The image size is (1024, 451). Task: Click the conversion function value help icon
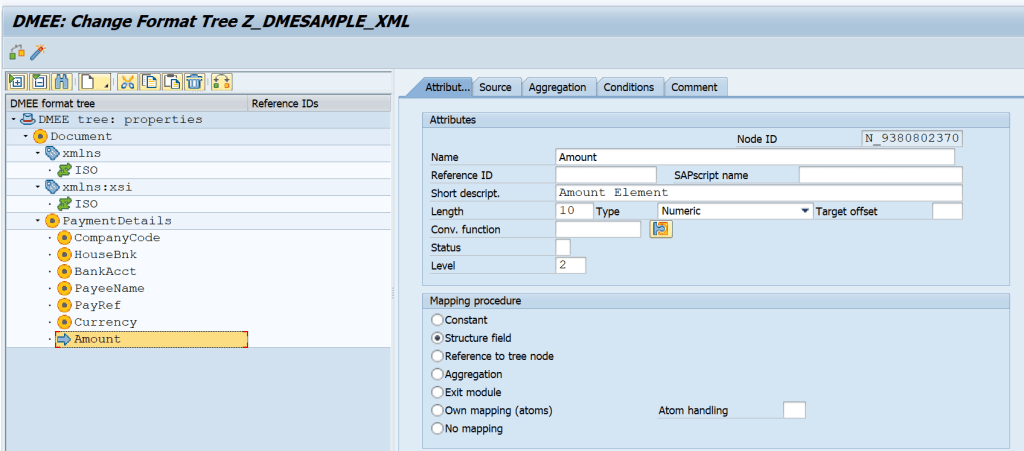pos(661,229)
